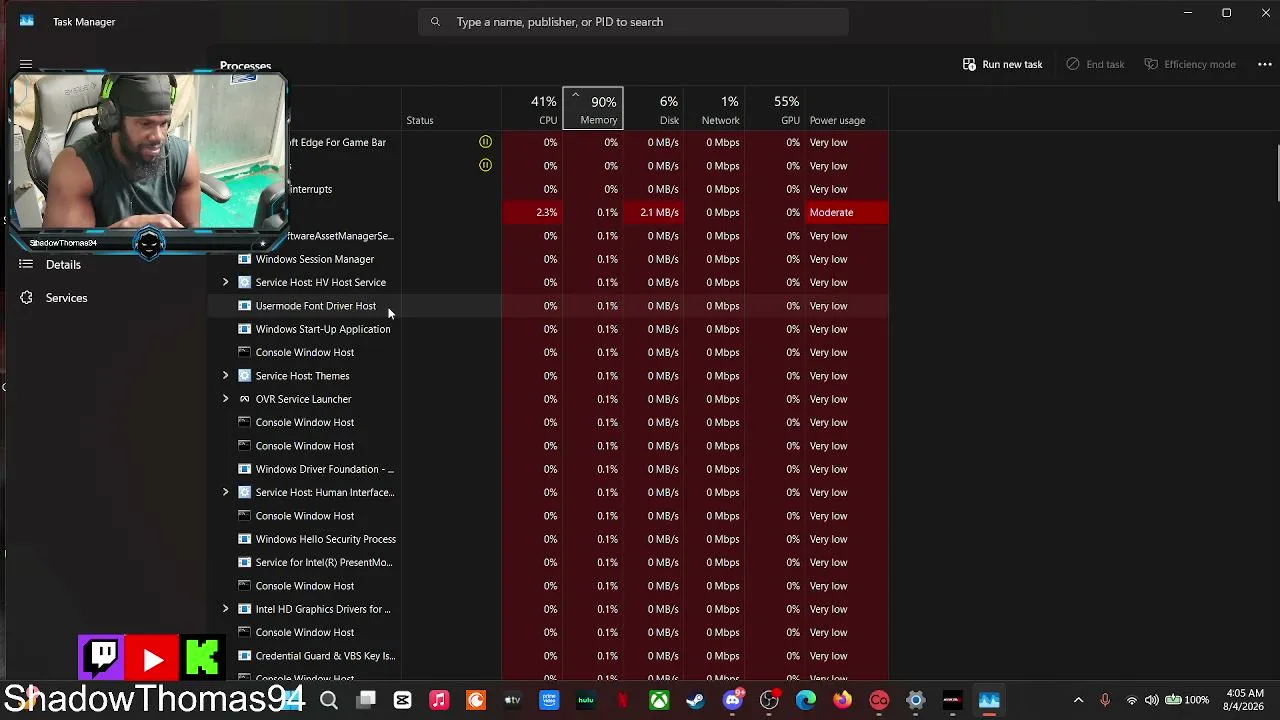Launch CapCut from the taskbar

point(403,701)
